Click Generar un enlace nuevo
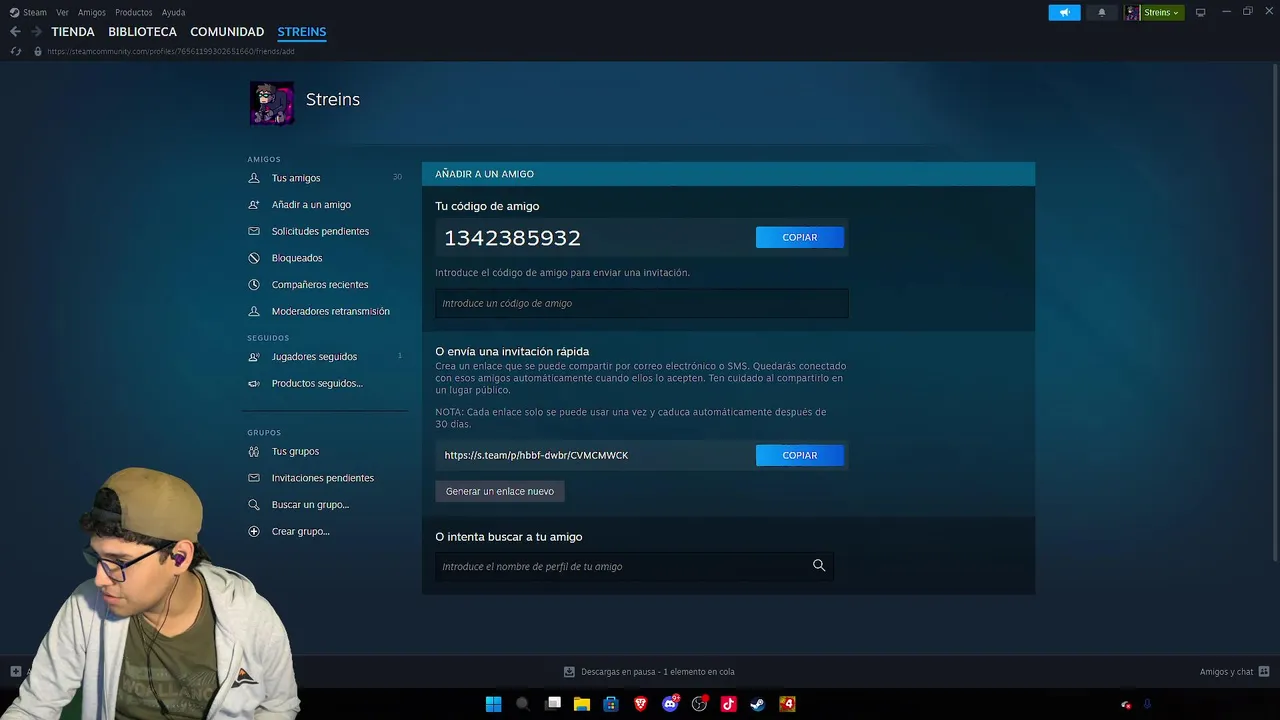The width and height of the screenshot is (1280, 720). 500,491
